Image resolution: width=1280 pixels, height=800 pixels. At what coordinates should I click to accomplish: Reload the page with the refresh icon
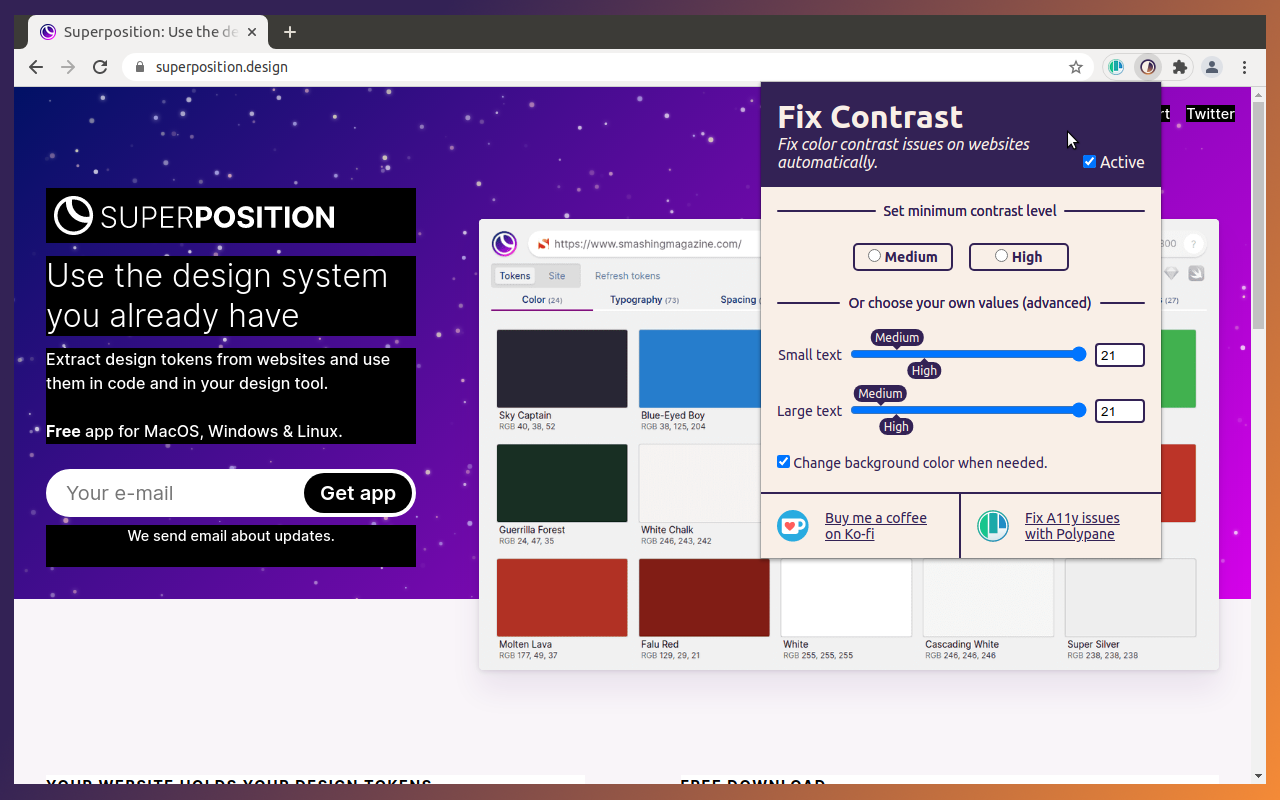point(100,67)
